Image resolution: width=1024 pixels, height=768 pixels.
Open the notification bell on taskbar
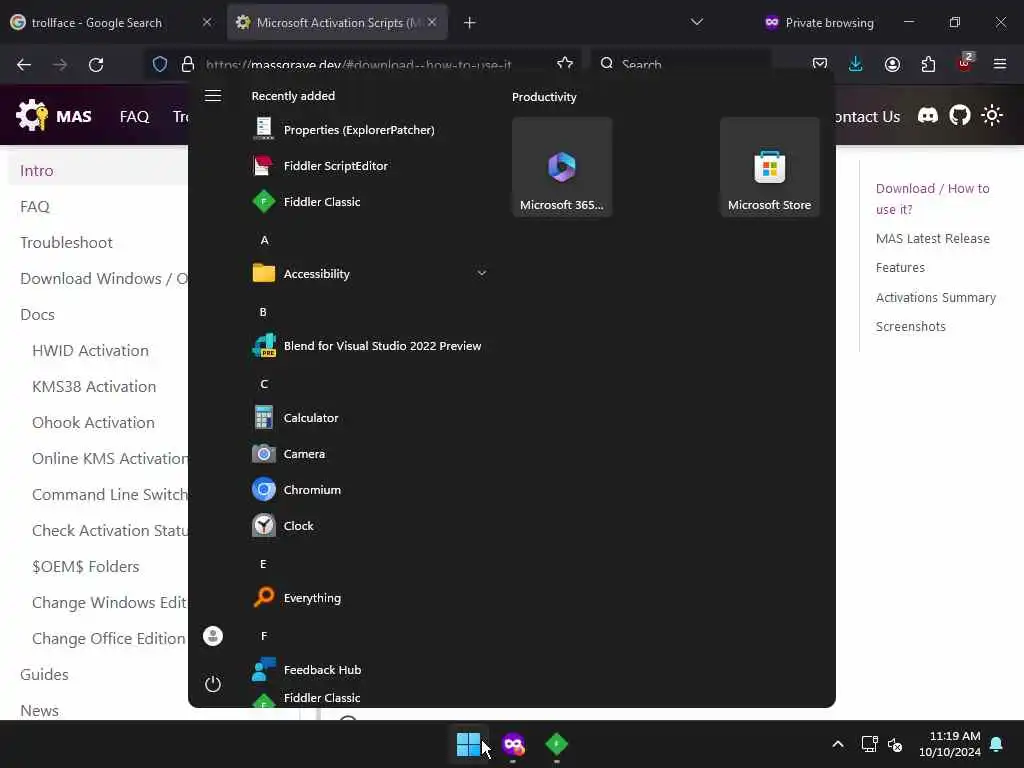[x=997, y=744]
